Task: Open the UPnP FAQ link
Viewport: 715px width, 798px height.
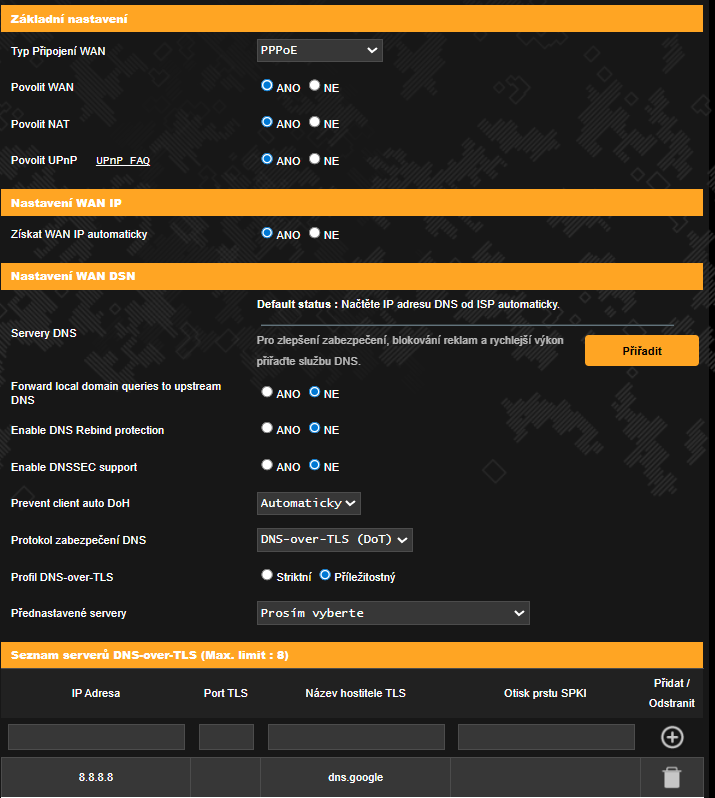Action: pyautogui.click(x=123, y=160)
